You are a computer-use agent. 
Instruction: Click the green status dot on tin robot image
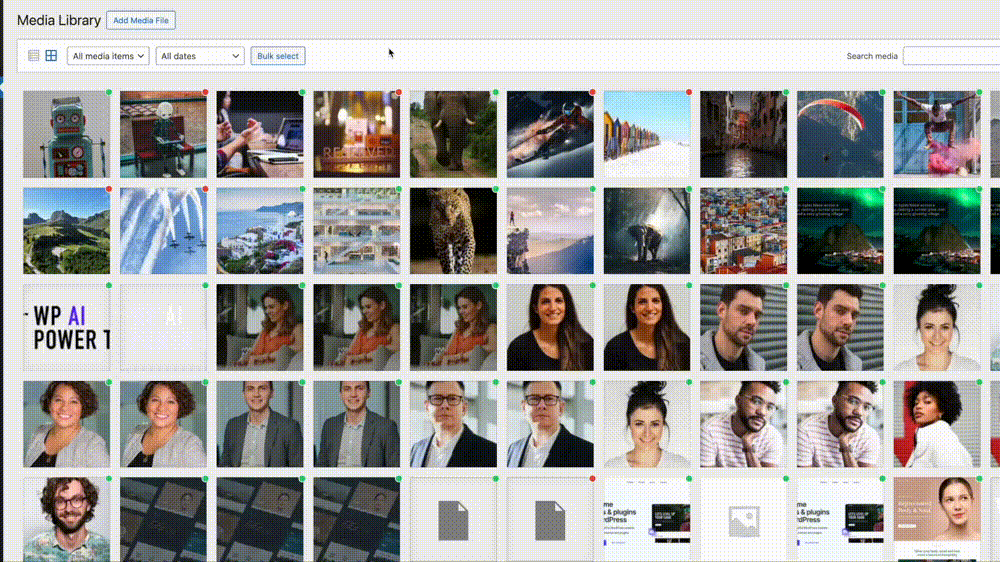(108, 92)
